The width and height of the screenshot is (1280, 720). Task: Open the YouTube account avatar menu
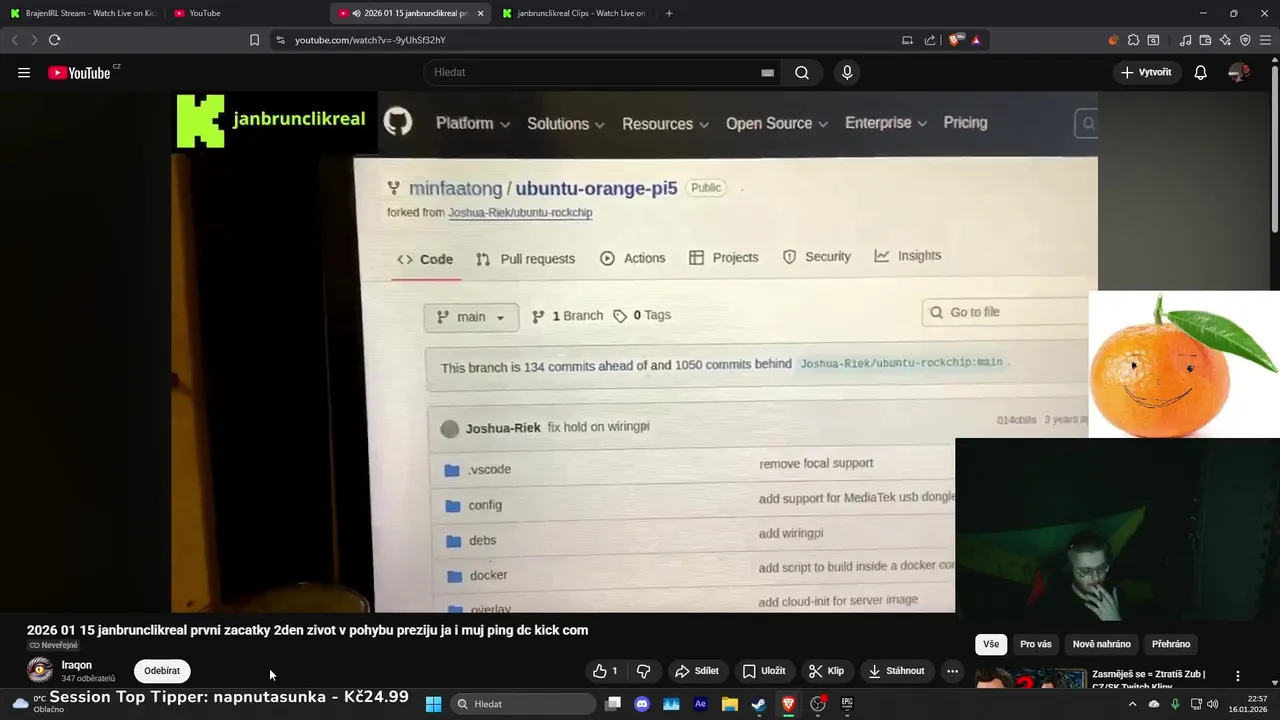[1238, 72]
